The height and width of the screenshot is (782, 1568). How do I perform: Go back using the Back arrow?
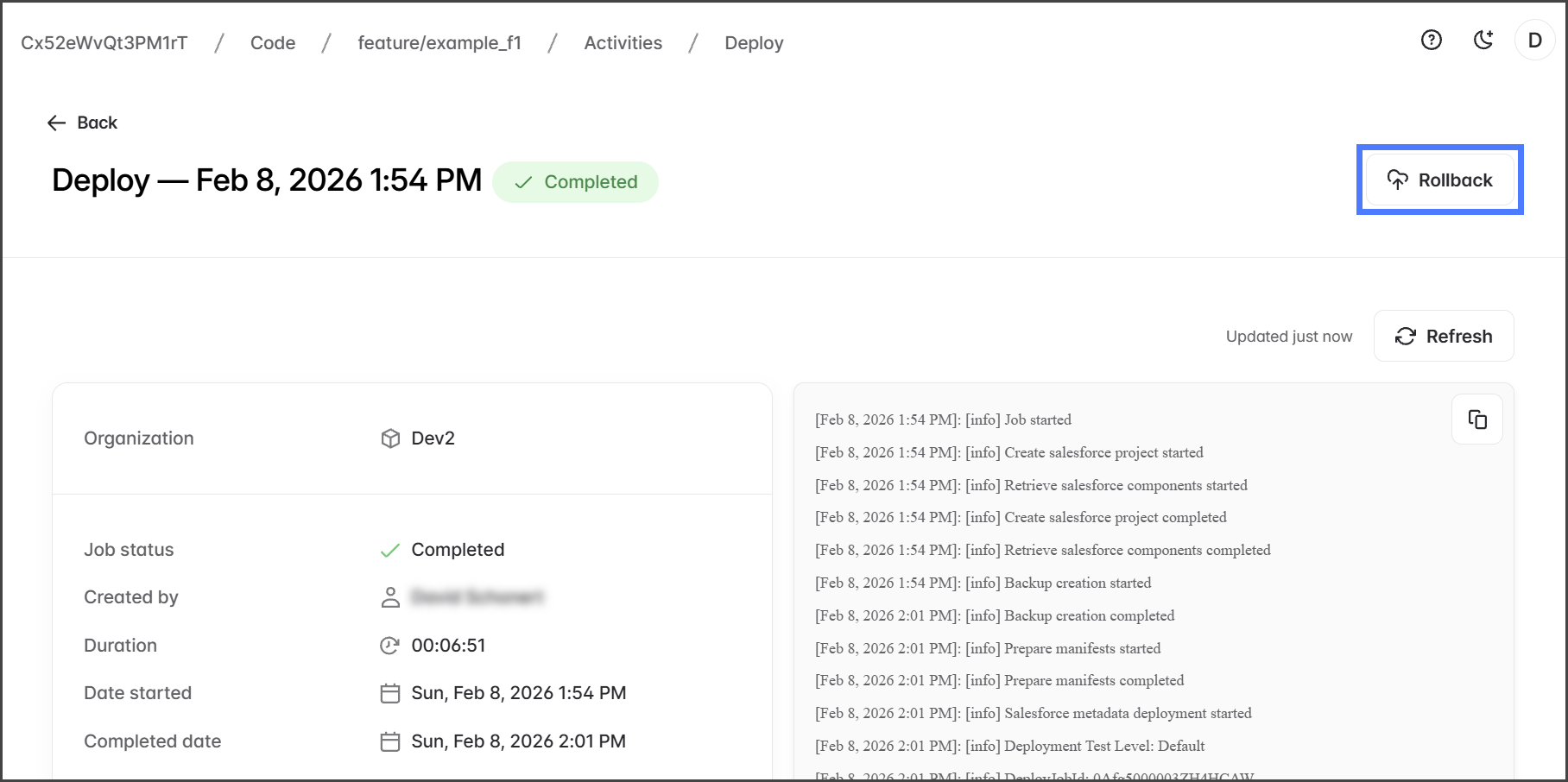click(x=82, y=123)
